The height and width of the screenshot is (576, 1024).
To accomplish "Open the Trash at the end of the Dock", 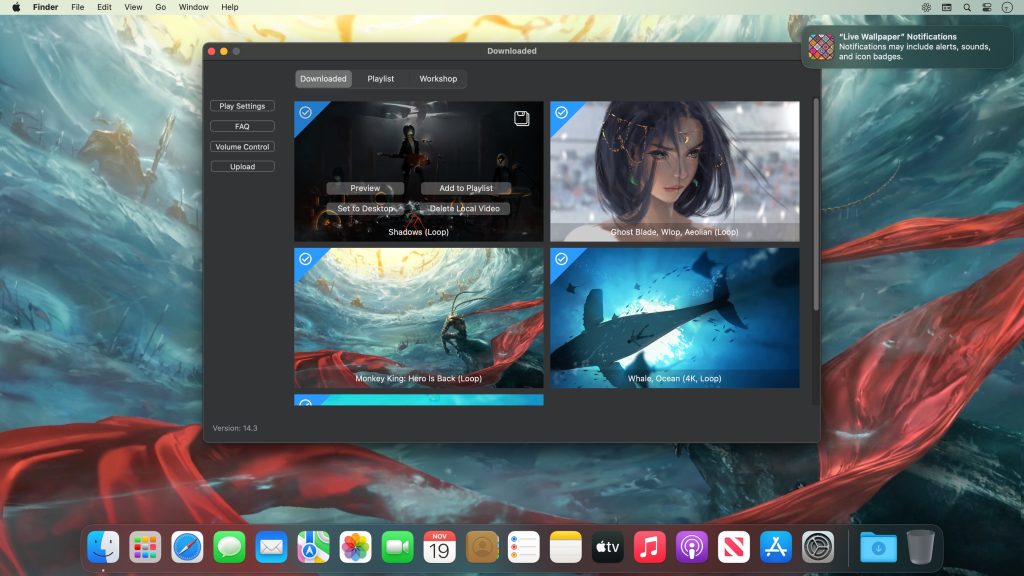I will click(919, 547).
